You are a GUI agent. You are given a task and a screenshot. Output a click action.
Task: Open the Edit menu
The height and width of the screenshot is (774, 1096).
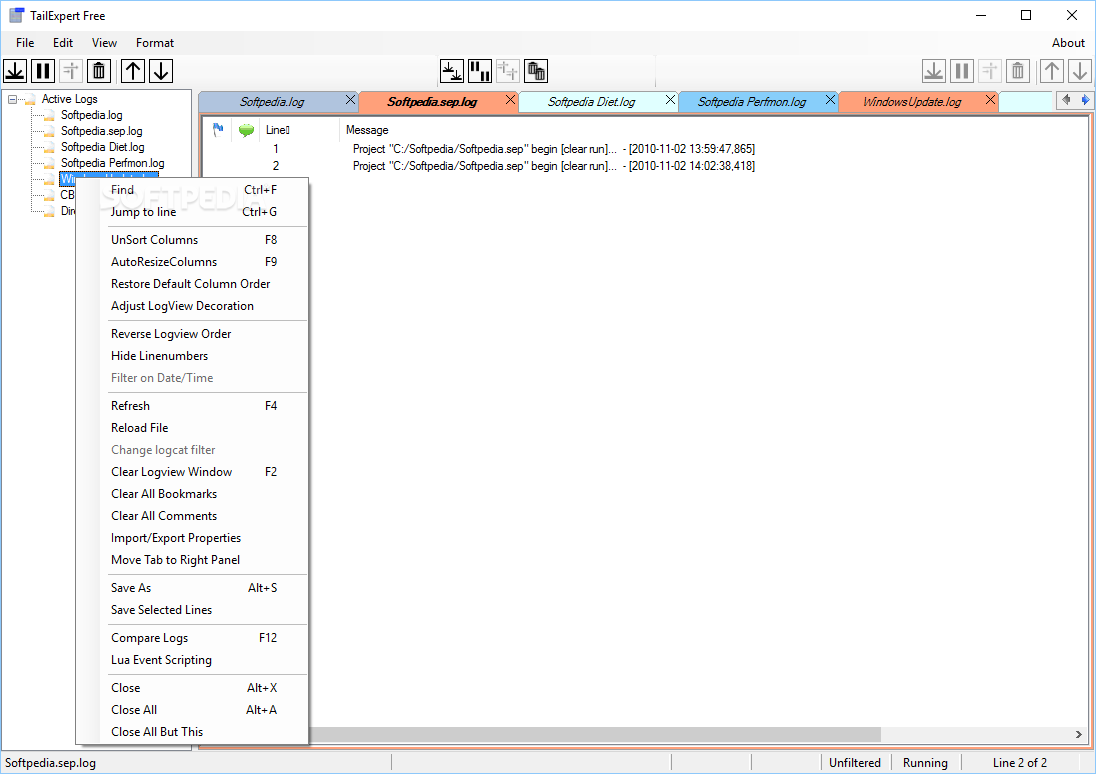63,43
